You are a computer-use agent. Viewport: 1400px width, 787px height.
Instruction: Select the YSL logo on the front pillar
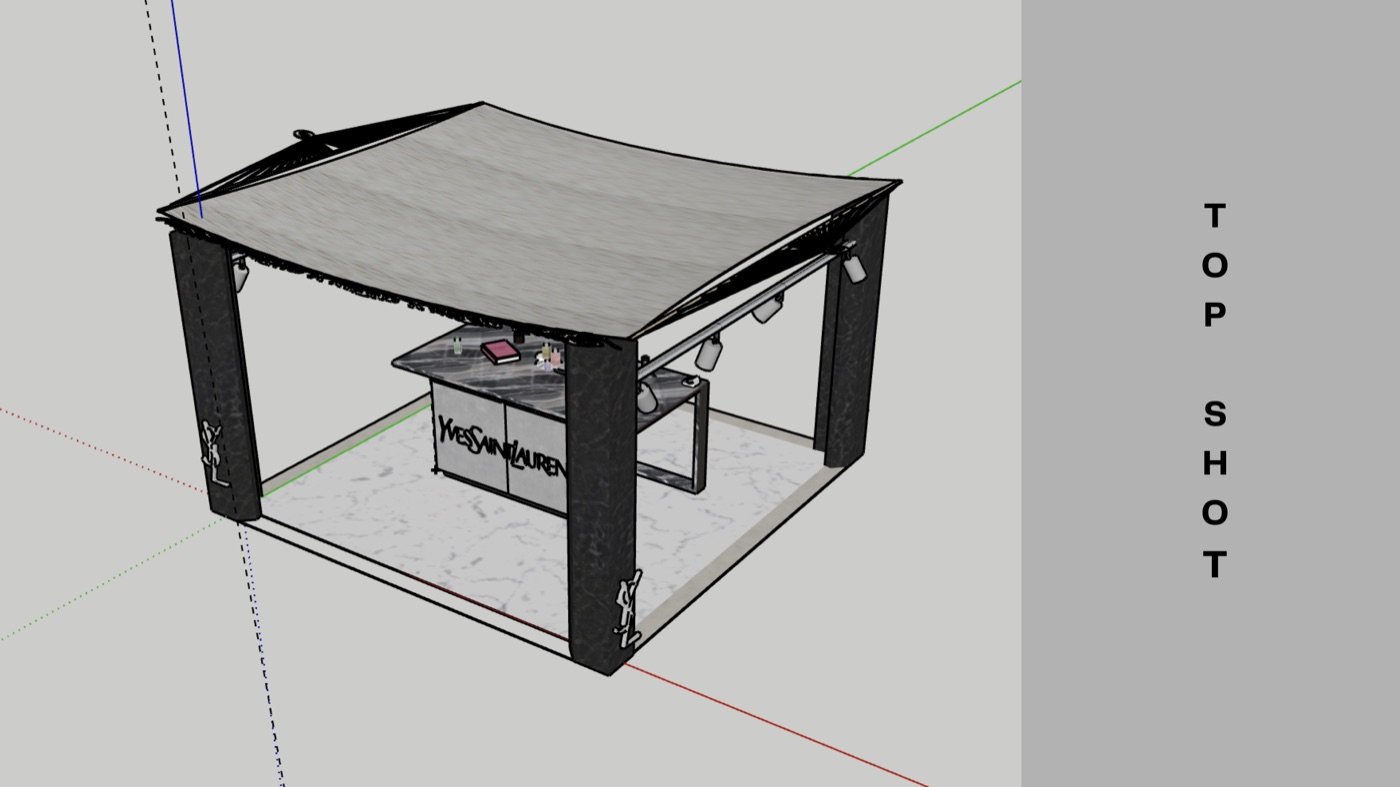[x=629, y=608]
